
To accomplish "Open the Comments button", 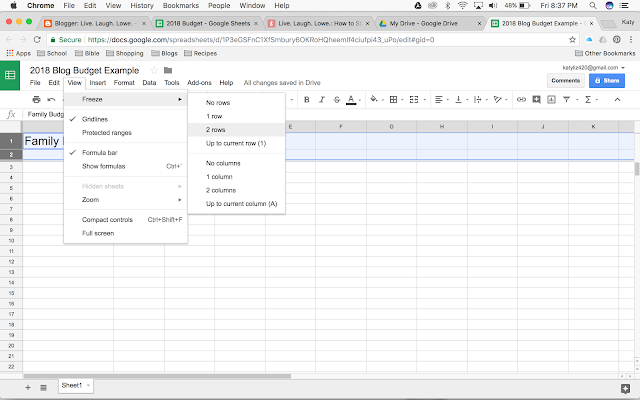I will [565, 80].
